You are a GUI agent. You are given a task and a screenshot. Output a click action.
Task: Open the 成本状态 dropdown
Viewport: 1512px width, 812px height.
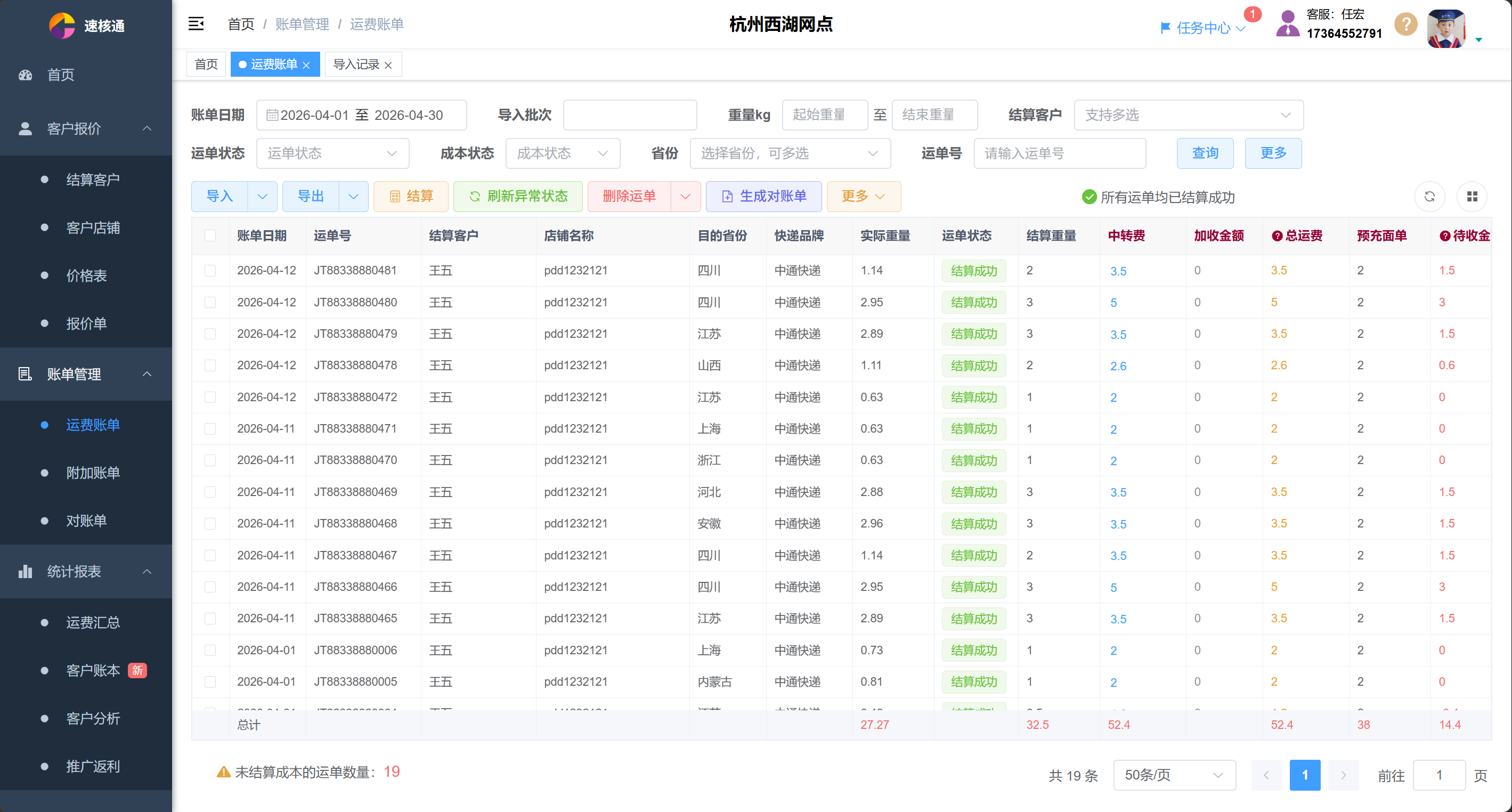[x=563, y=154]
